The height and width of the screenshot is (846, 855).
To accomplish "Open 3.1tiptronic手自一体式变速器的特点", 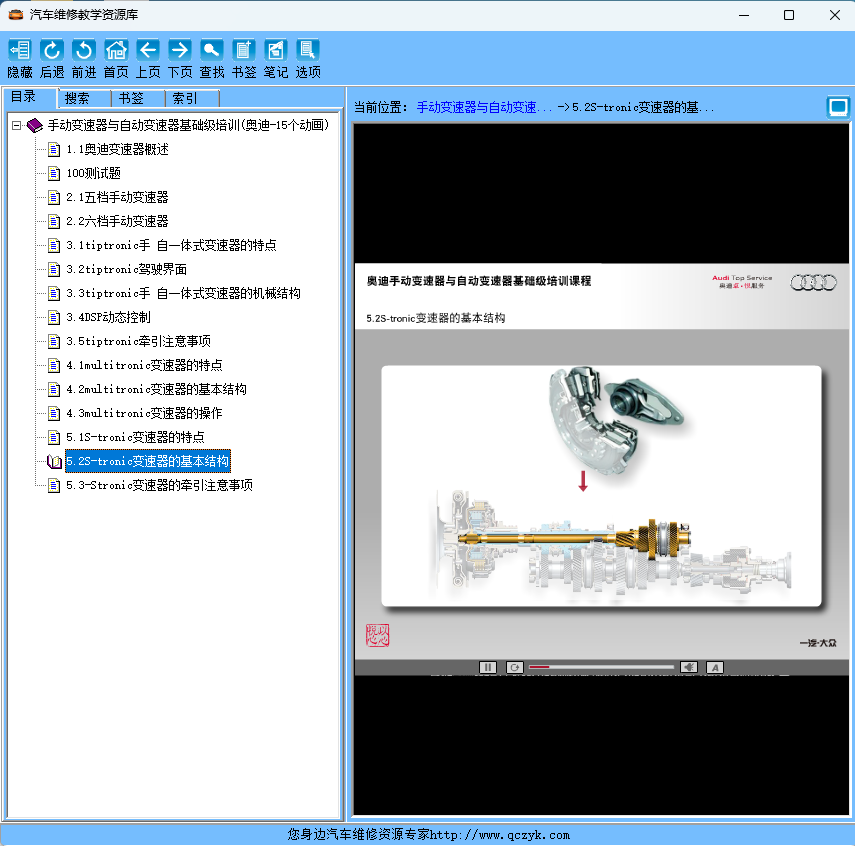I will tap(171, 245).
